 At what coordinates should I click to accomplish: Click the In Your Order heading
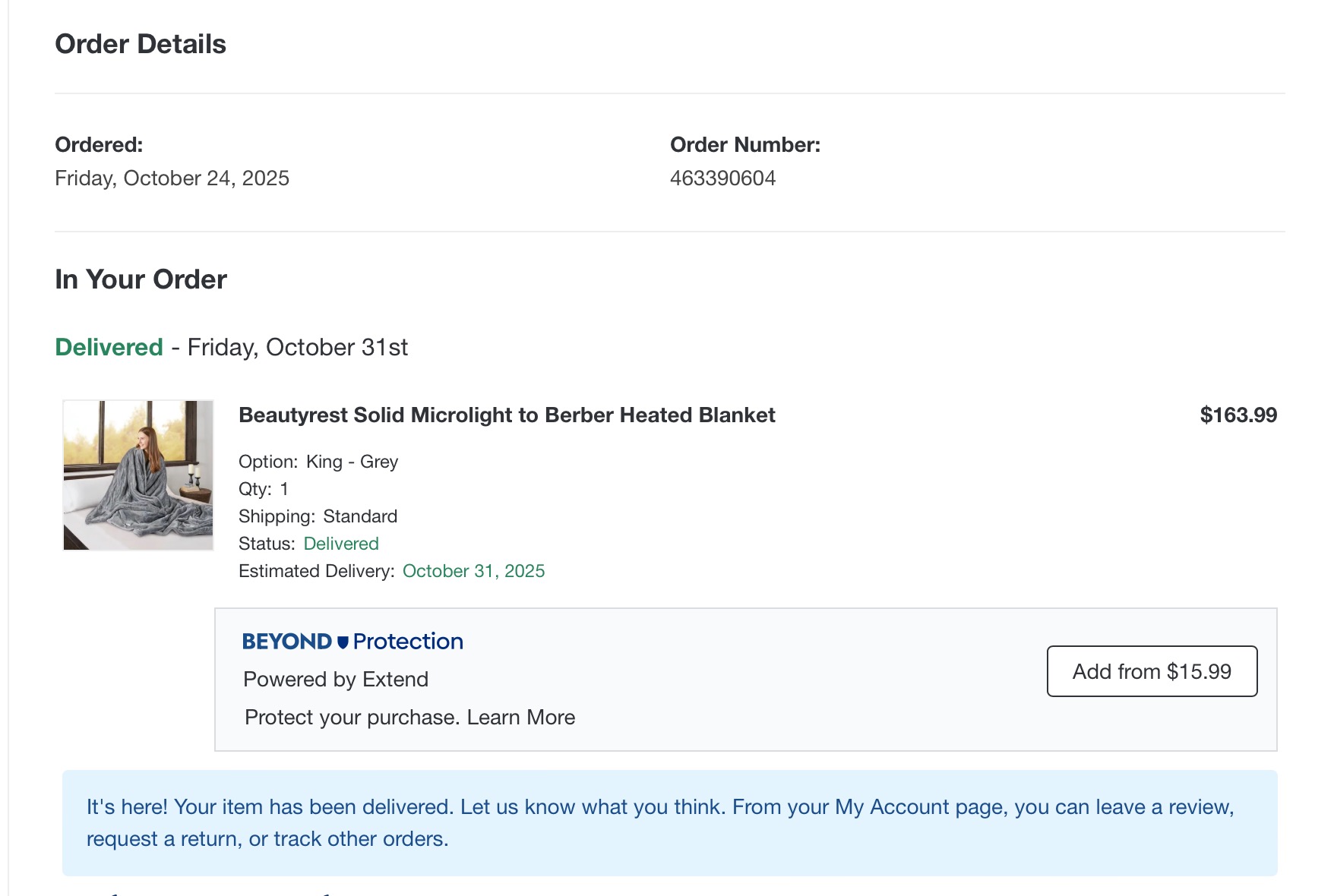(x=141, y=279)
